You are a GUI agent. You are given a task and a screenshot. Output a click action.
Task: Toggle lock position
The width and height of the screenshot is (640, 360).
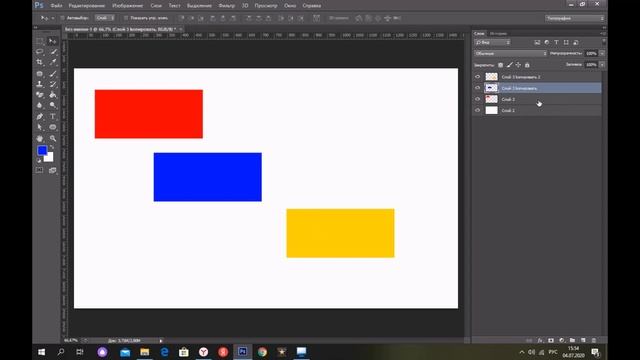(x=518, y=65)
